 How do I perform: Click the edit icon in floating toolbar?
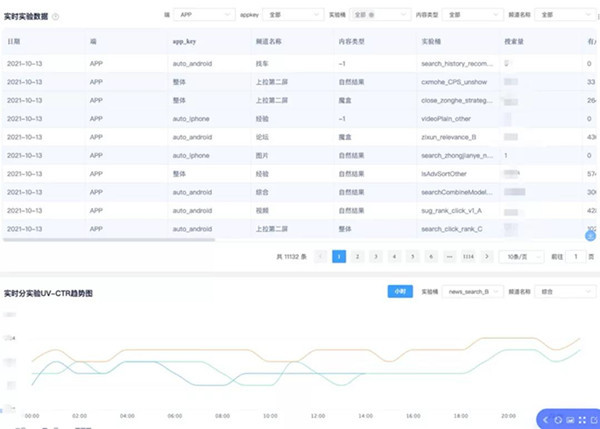click(x=592, y=419)
